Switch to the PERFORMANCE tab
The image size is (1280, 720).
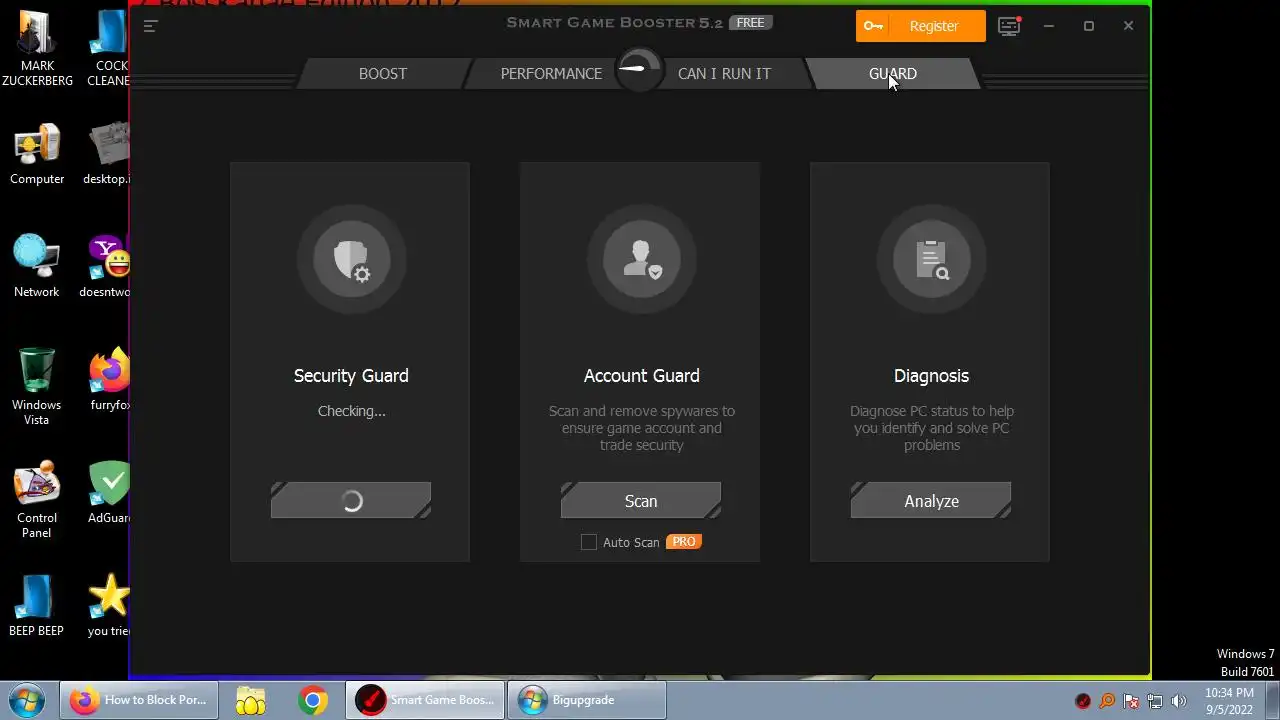pyautogui.click(x=551, y=73)
